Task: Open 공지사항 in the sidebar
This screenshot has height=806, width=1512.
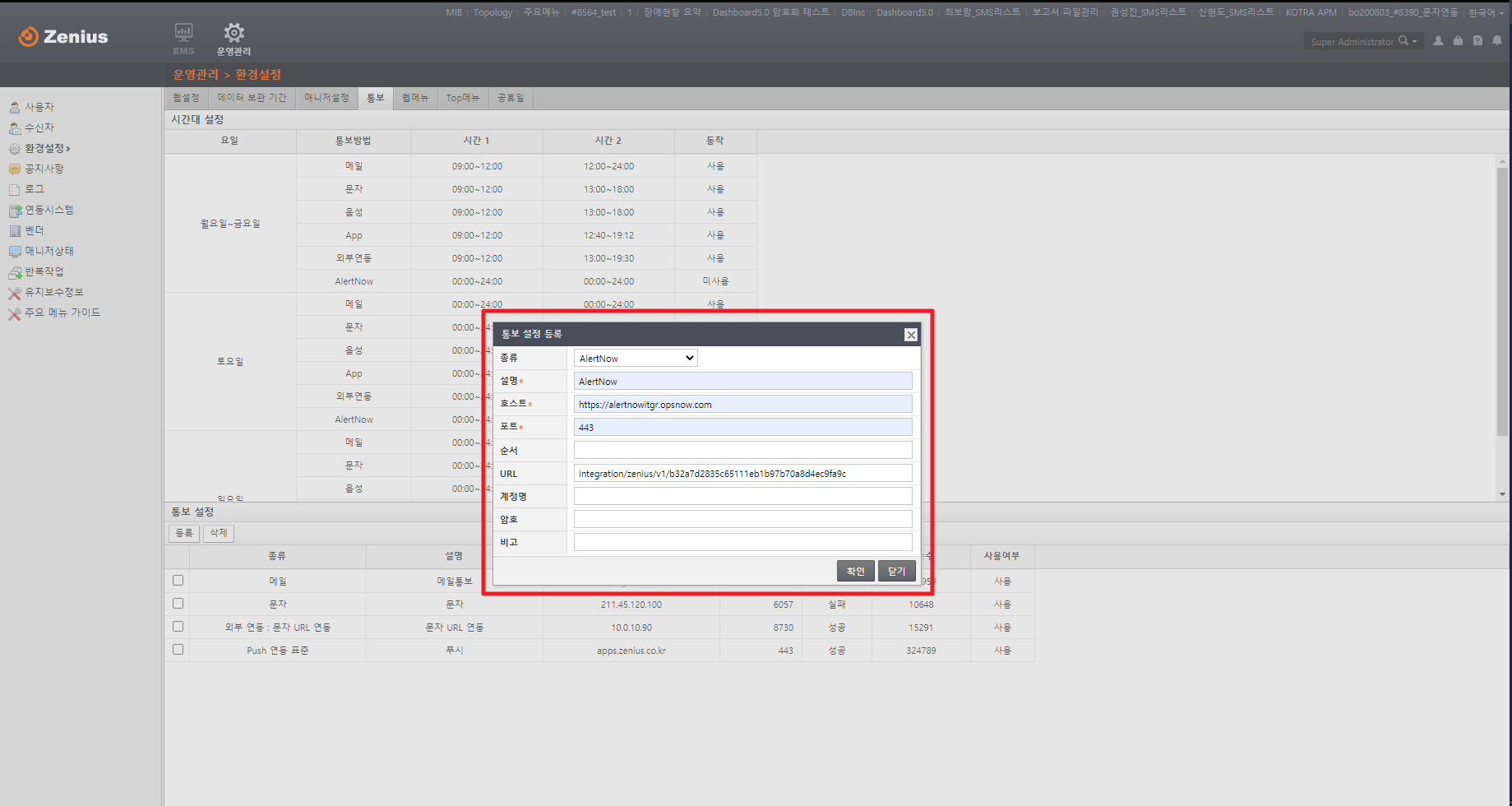Action: (x=44, y=169)
